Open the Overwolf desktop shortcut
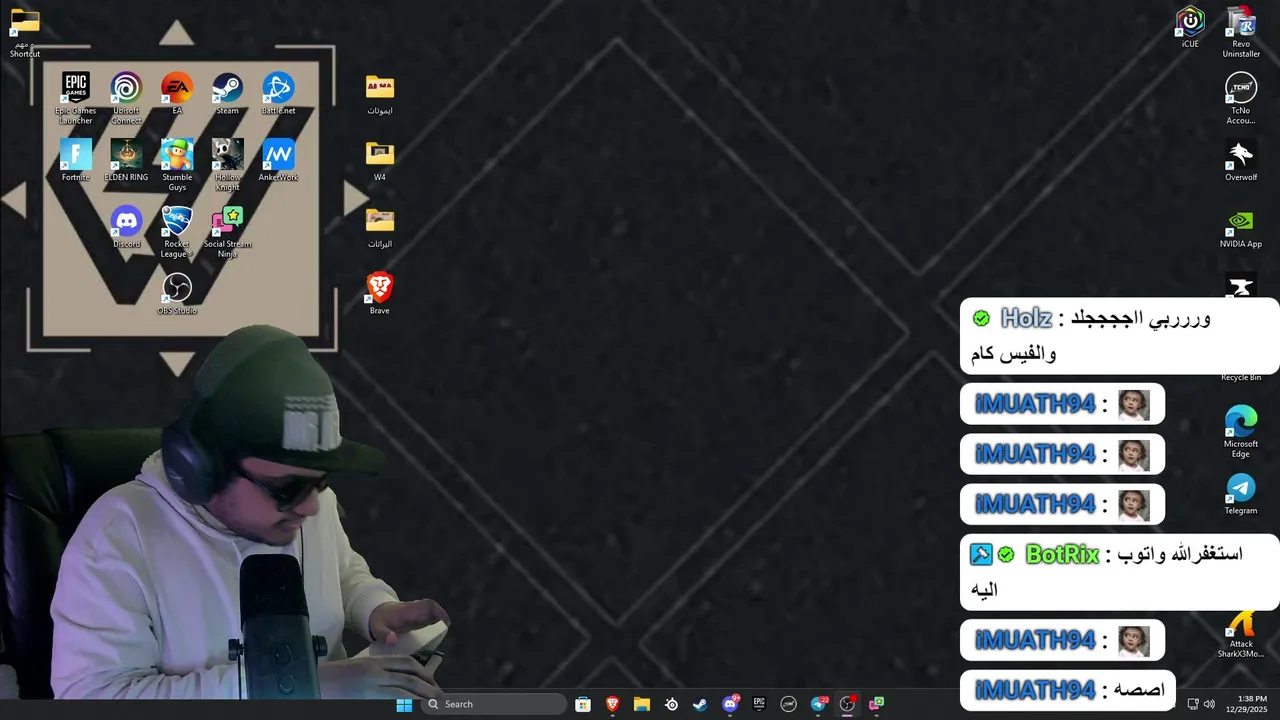Viewport: 1280px width, 720px height. click(1241, 160)
